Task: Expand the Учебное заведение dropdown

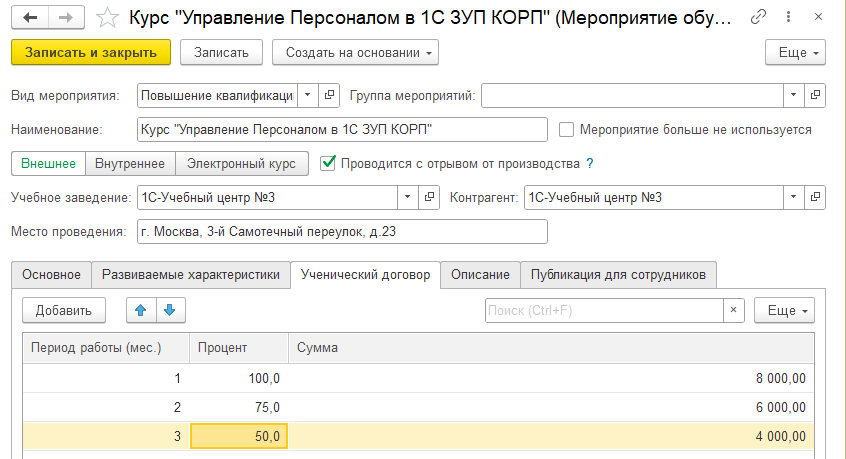Action: click(x=408, y=197)
